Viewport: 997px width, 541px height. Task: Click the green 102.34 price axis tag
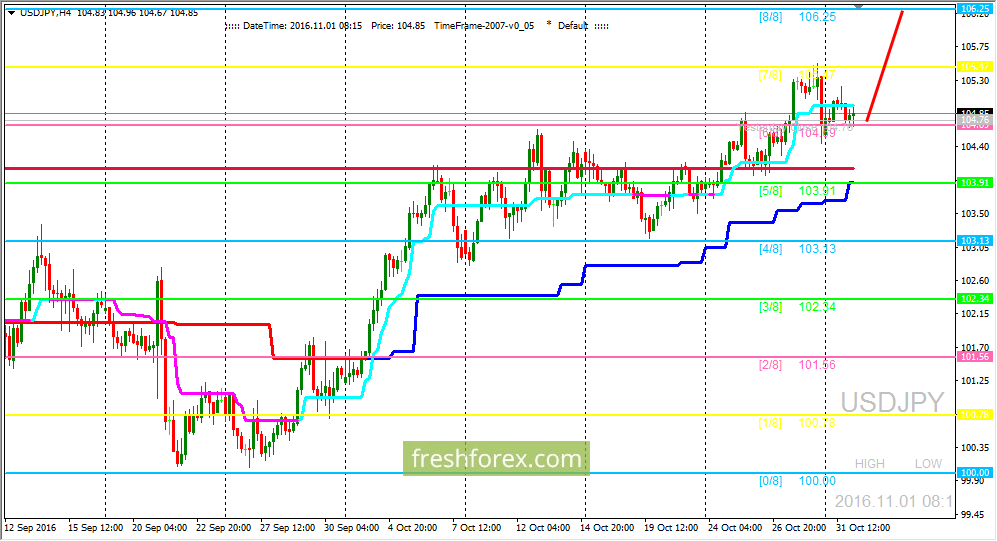click(x=975, y=299)
